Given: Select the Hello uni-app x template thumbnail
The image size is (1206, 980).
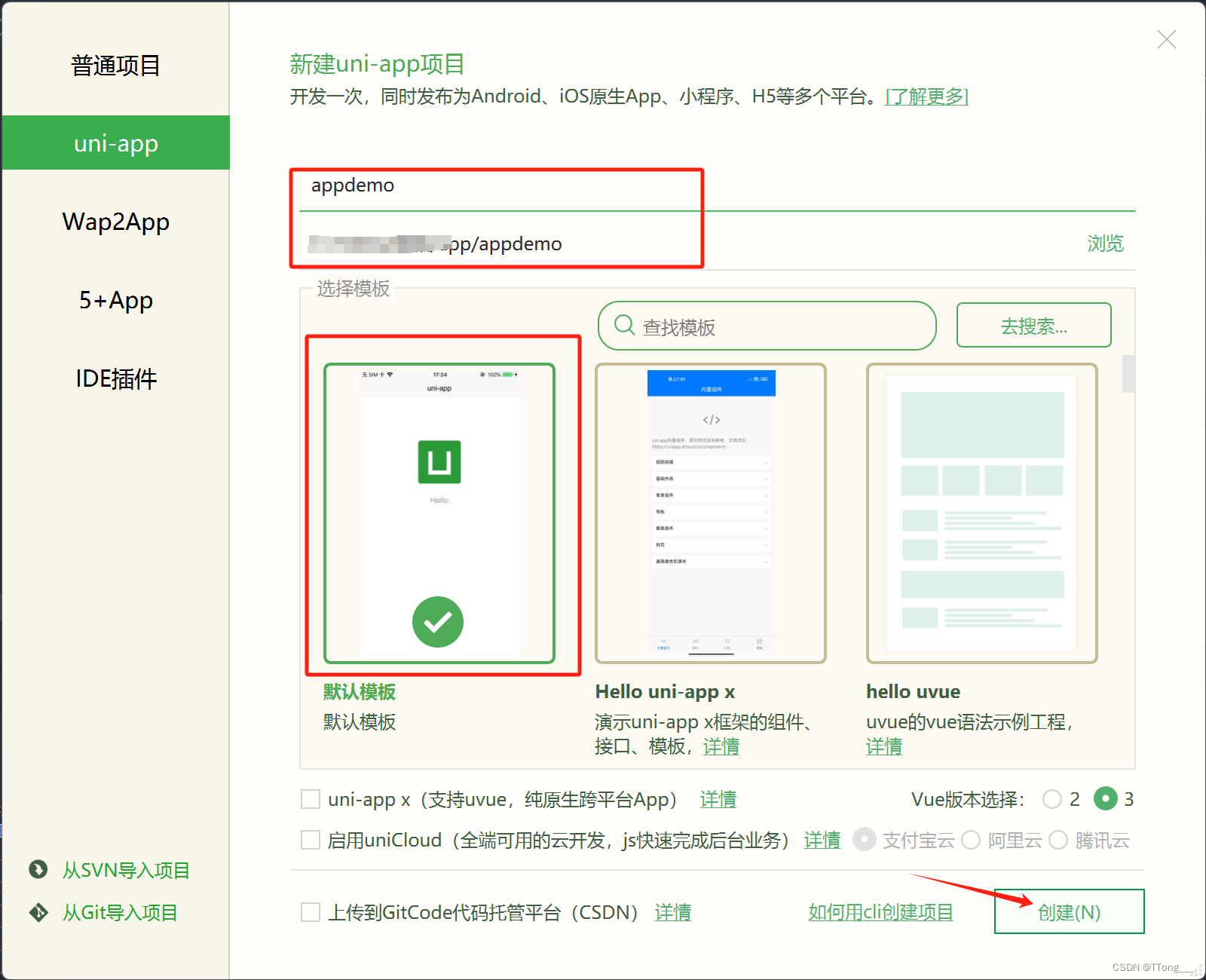Looking at the screenshot, I should (x=711, y=513).
